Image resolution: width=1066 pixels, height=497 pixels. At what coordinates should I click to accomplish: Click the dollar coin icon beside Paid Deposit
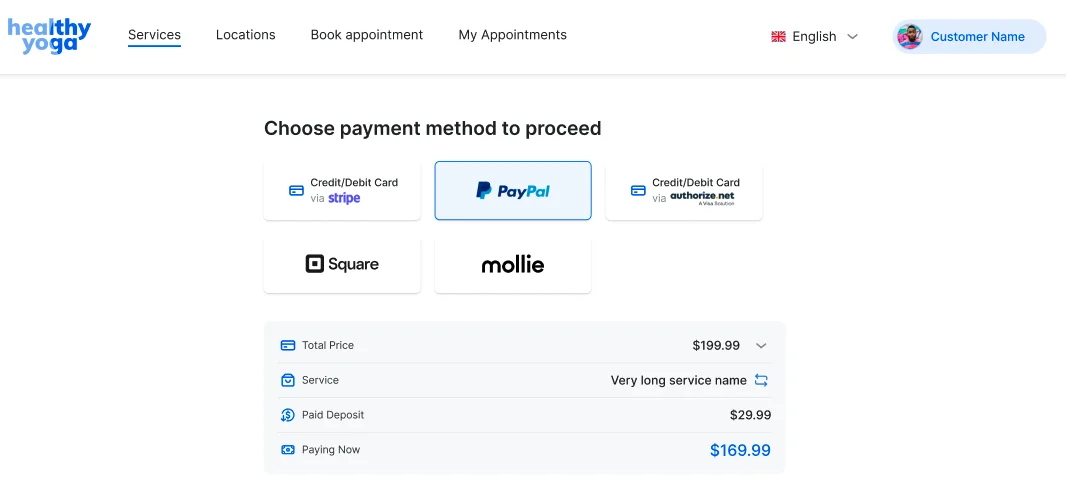click(288, 415)
